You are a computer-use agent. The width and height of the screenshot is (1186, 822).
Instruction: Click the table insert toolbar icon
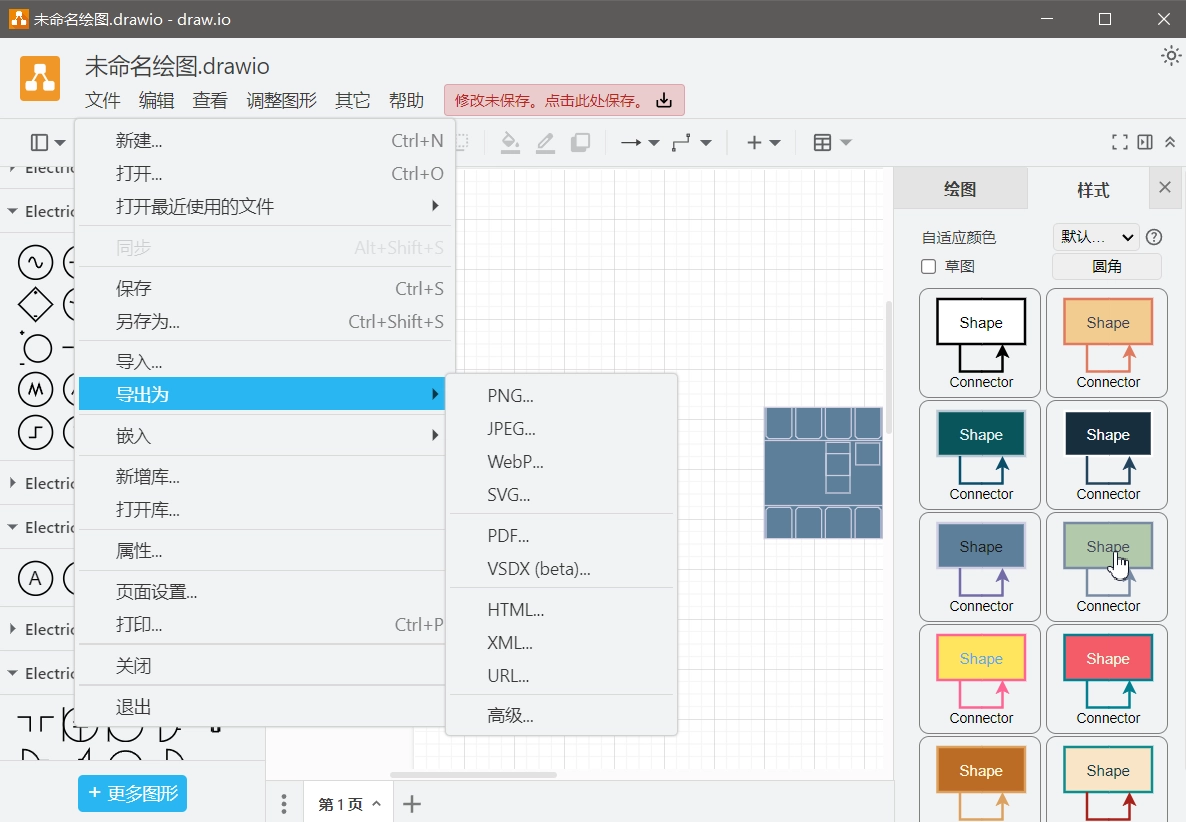point(822,142)
